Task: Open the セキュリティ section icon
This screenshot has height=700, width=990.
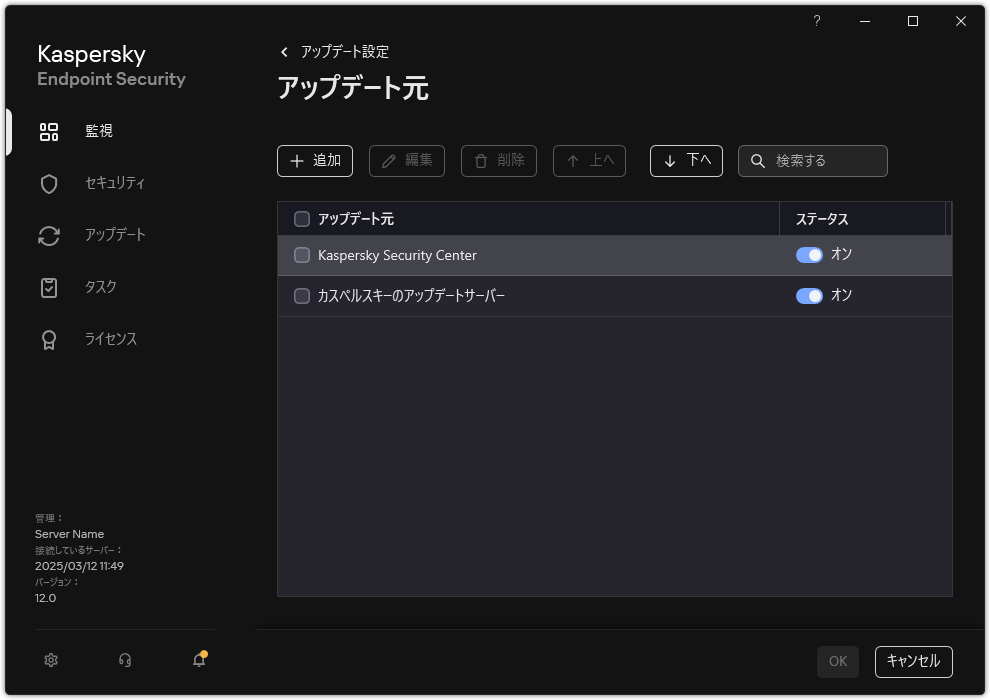Action: [49, 183]
